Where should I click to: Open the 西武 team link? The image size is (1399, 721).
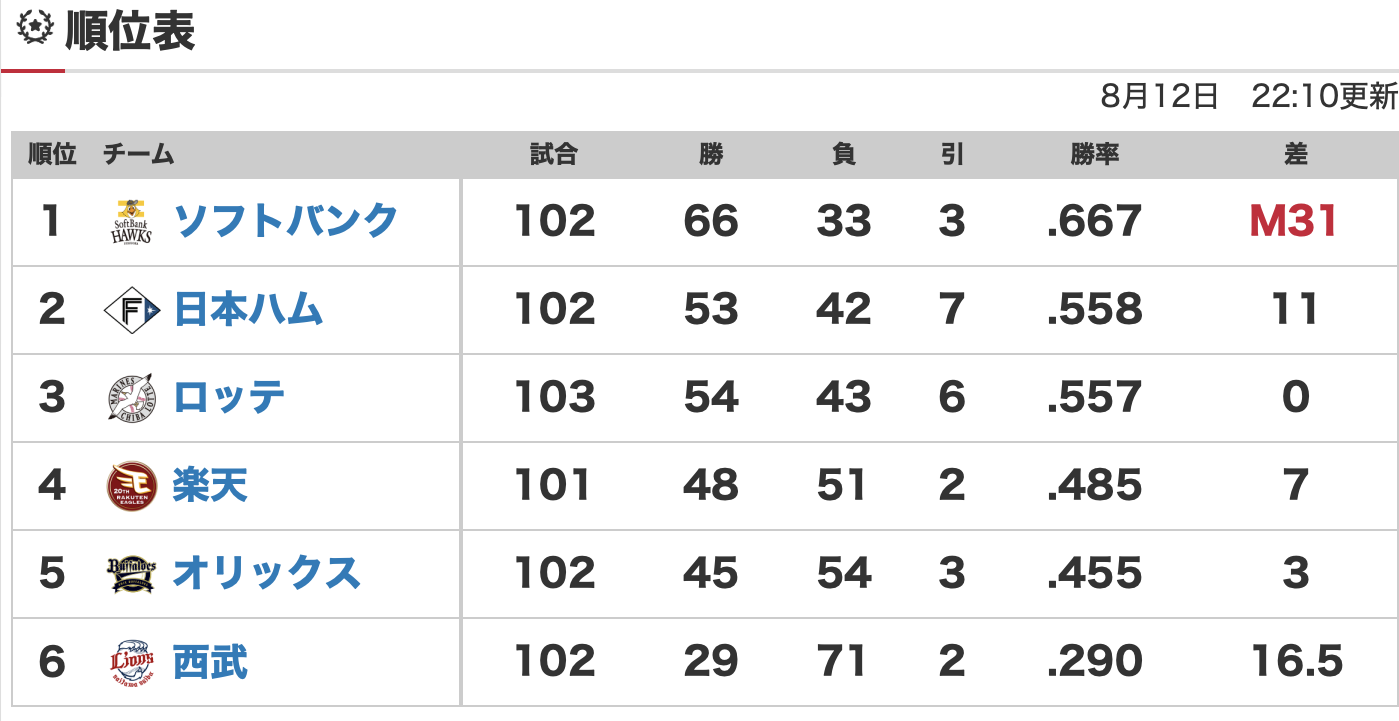(210, 661)
